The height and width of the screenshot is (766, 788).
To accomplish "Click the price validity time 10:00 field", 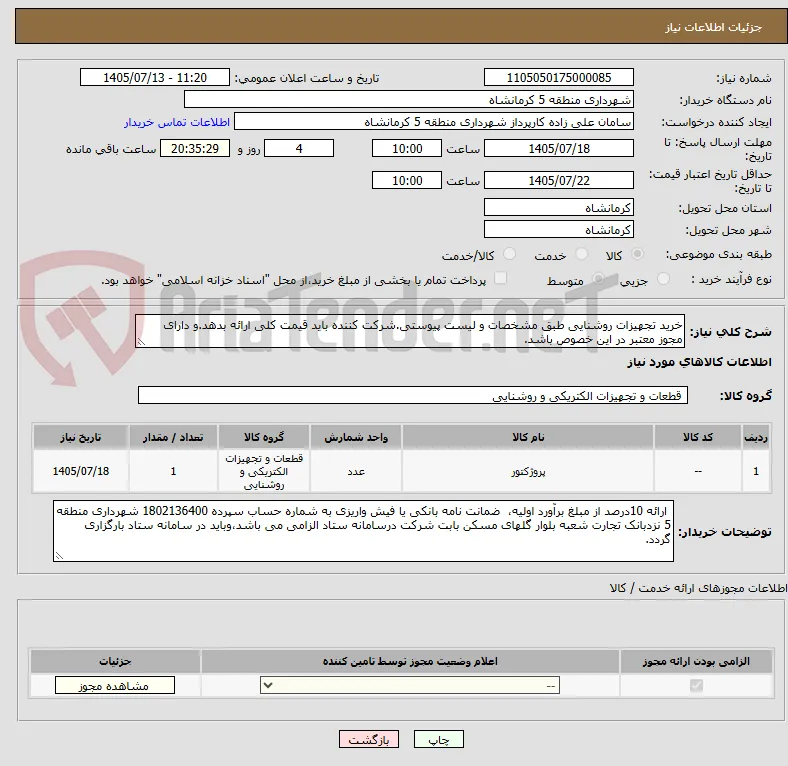I will 407,180.
